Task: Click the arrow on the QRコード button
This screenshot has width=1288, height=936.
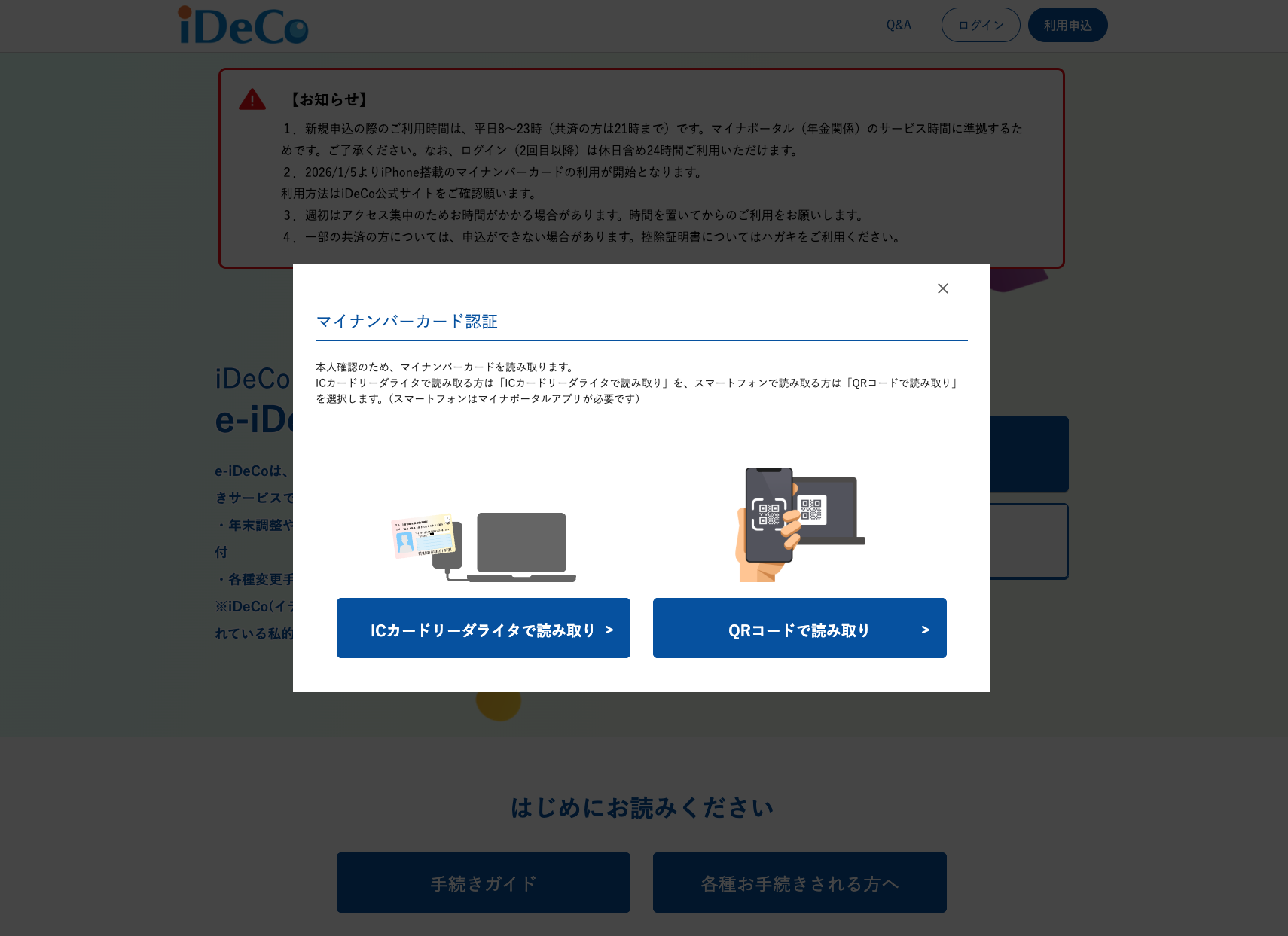Action: [x=925, y=630]
